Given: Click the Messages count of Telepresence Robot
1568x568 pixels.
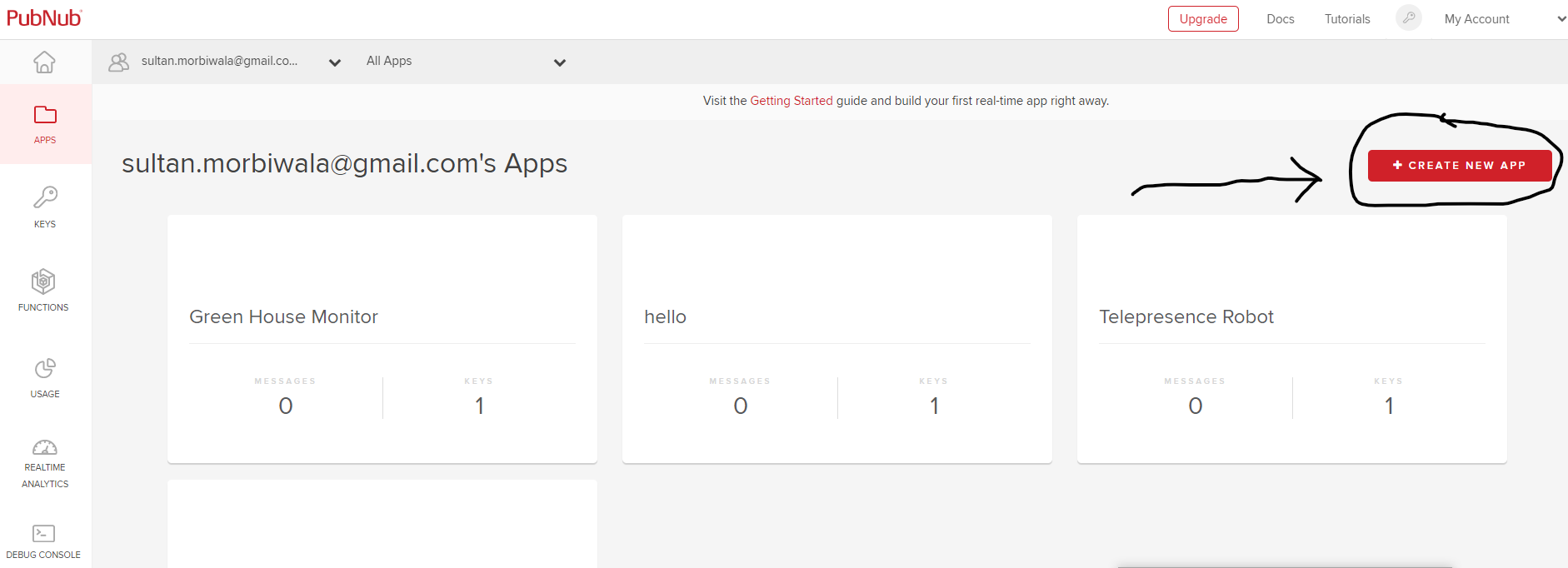Looking at the screenshot, I should click(1196, 406).
